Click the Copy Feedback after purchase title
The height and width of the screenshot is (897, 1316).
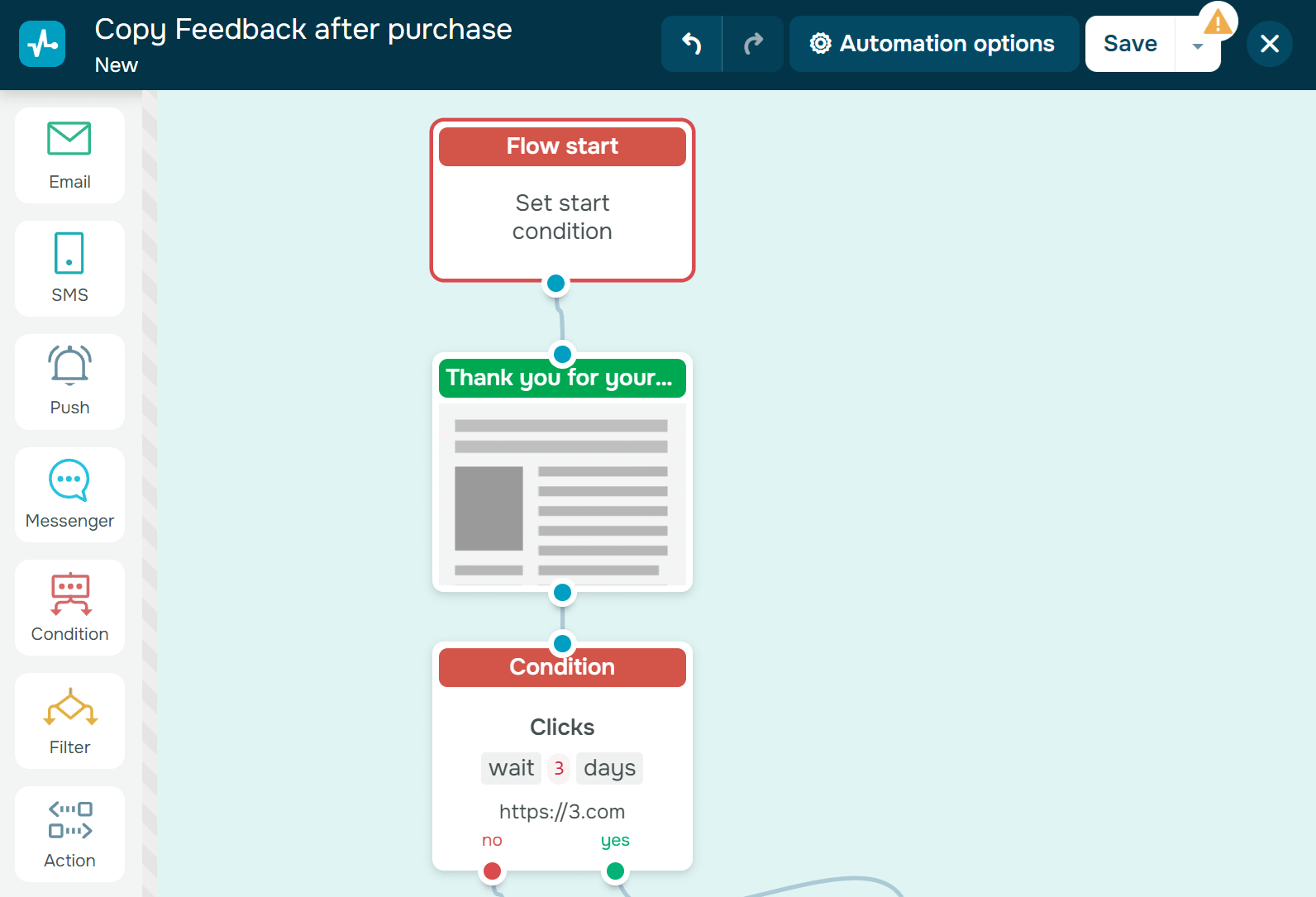(303, 30)
